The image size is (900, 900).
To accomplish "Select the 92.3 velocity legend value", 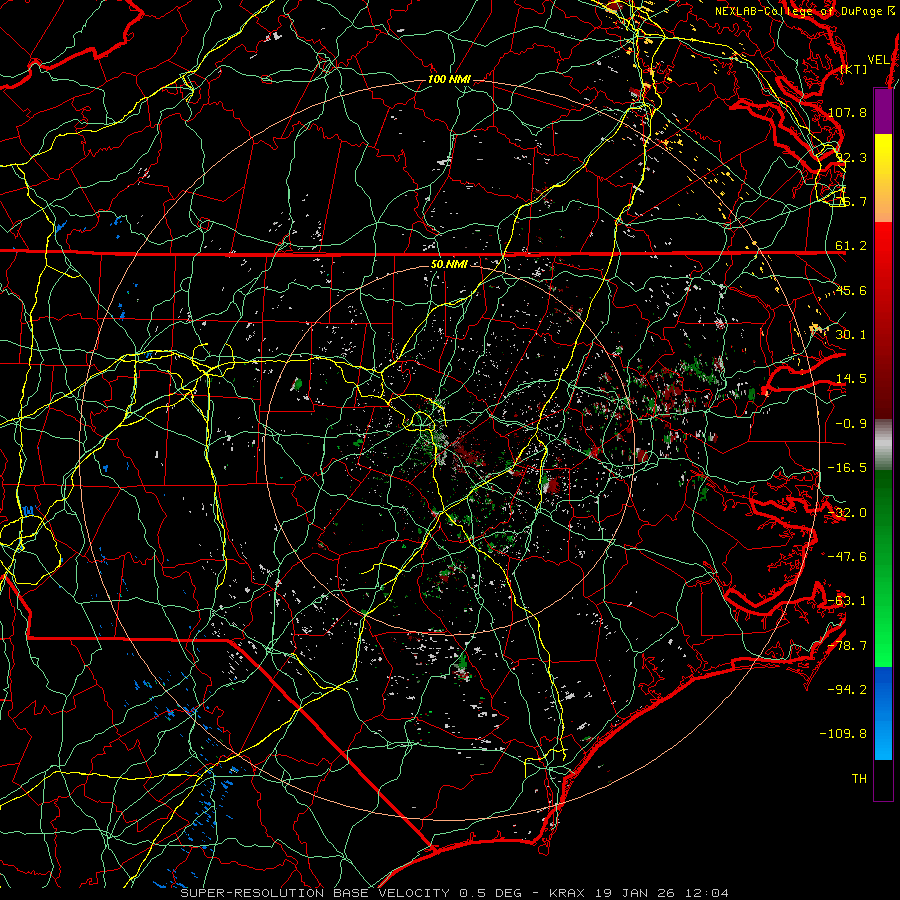I will coord(851,157).
